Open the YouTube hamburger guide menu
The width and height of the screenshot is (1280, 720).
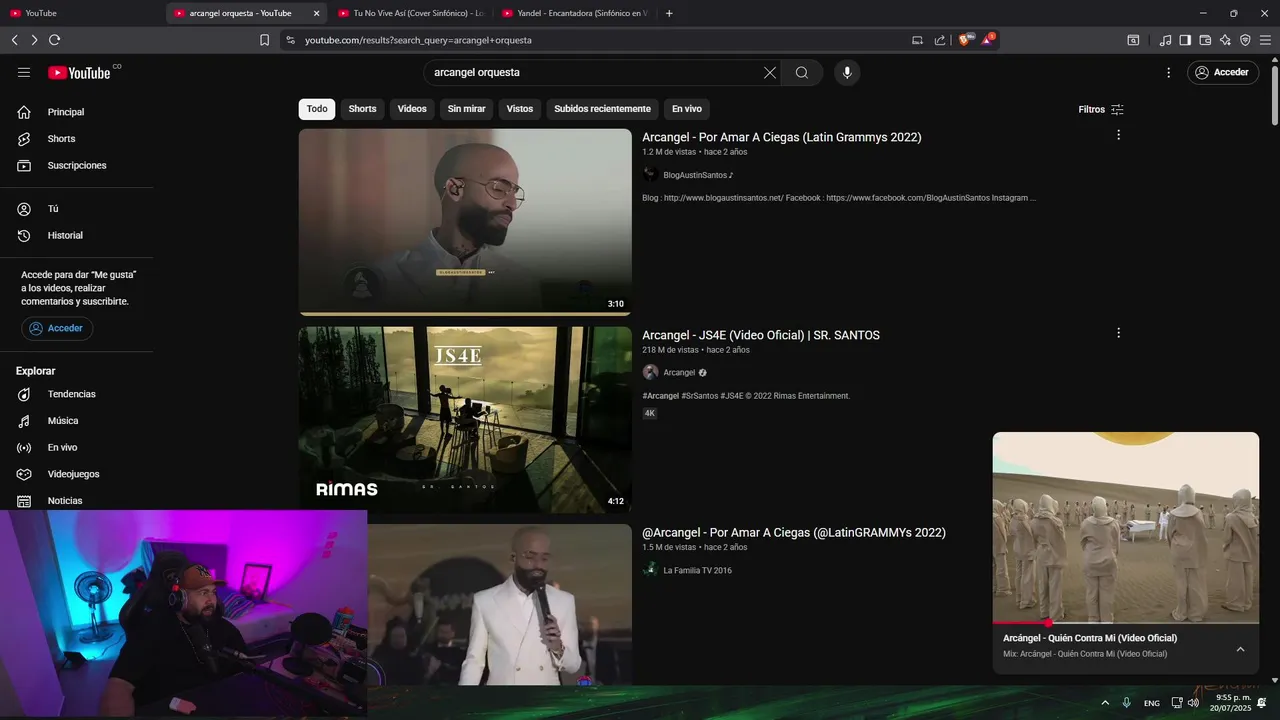coord(24,72)
